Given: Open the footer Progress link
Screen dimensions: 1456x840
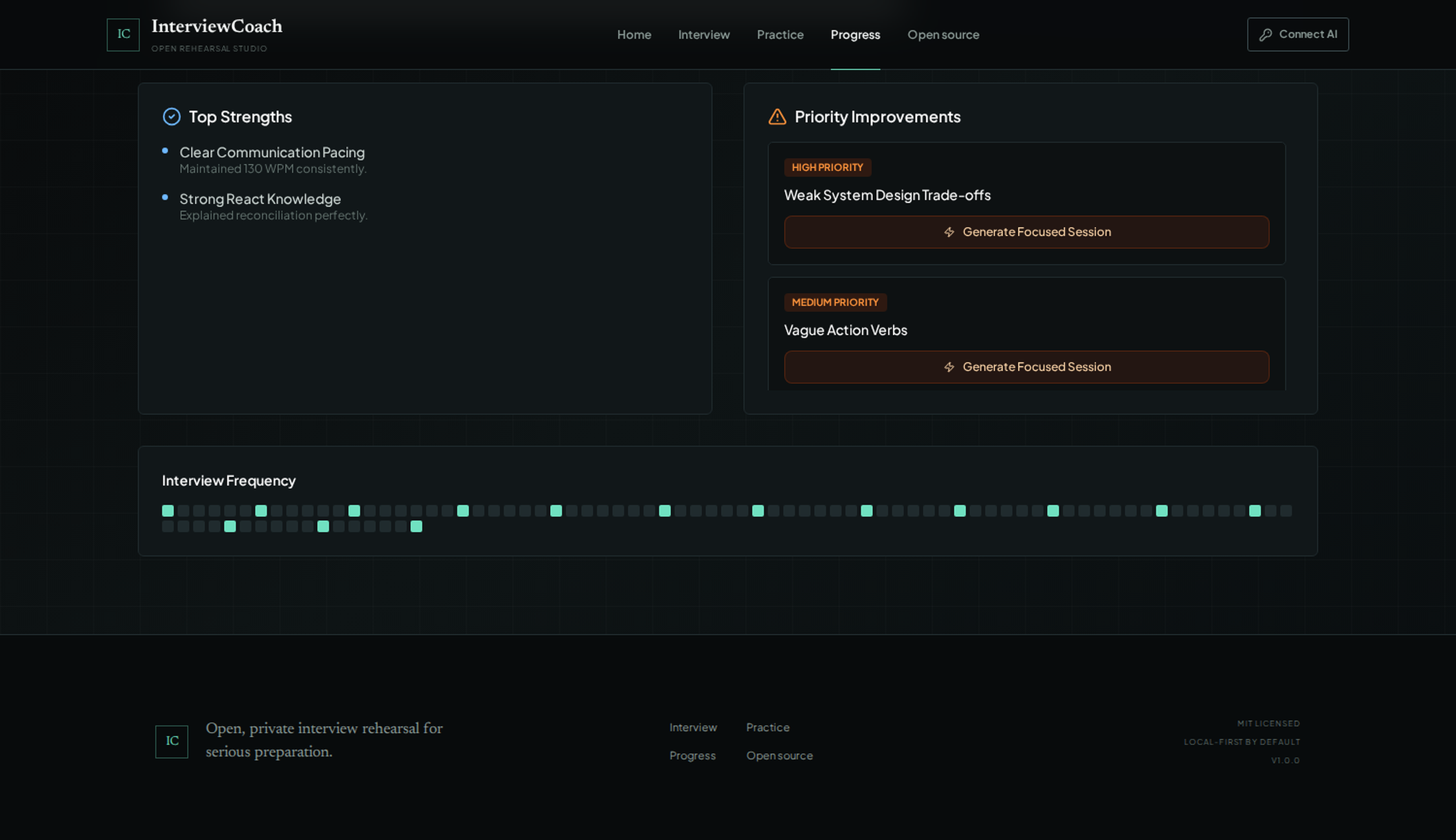Looking at the screenshot, I should coord(692,755).
